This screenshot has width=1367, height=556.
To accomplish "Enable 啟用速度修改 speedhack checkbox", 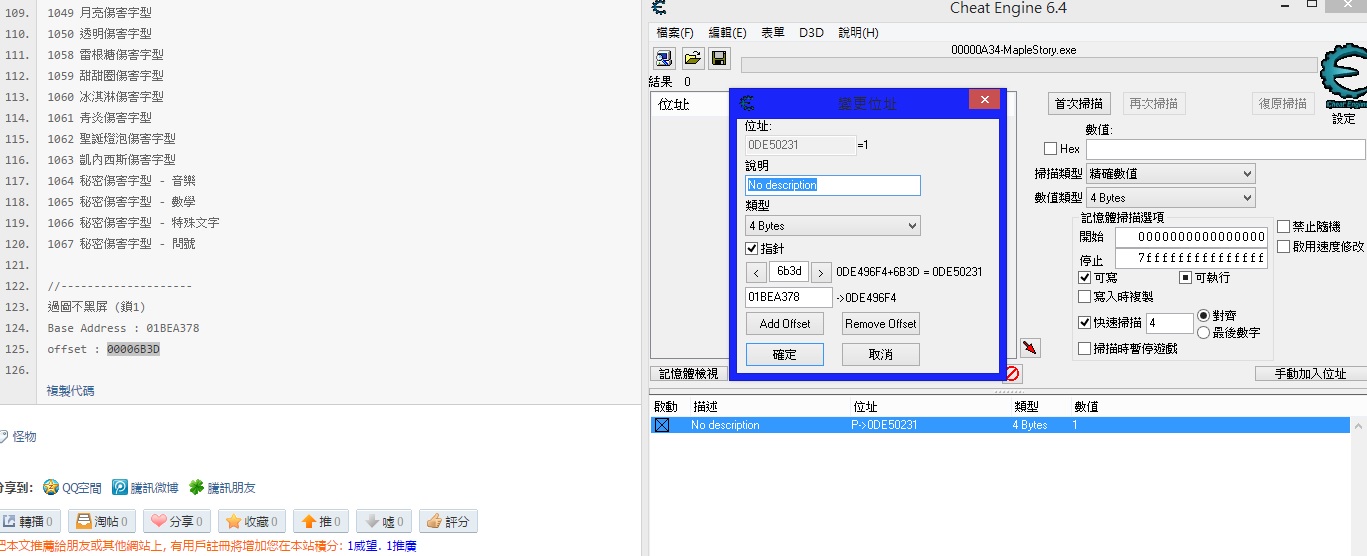I will (1284, 246).
